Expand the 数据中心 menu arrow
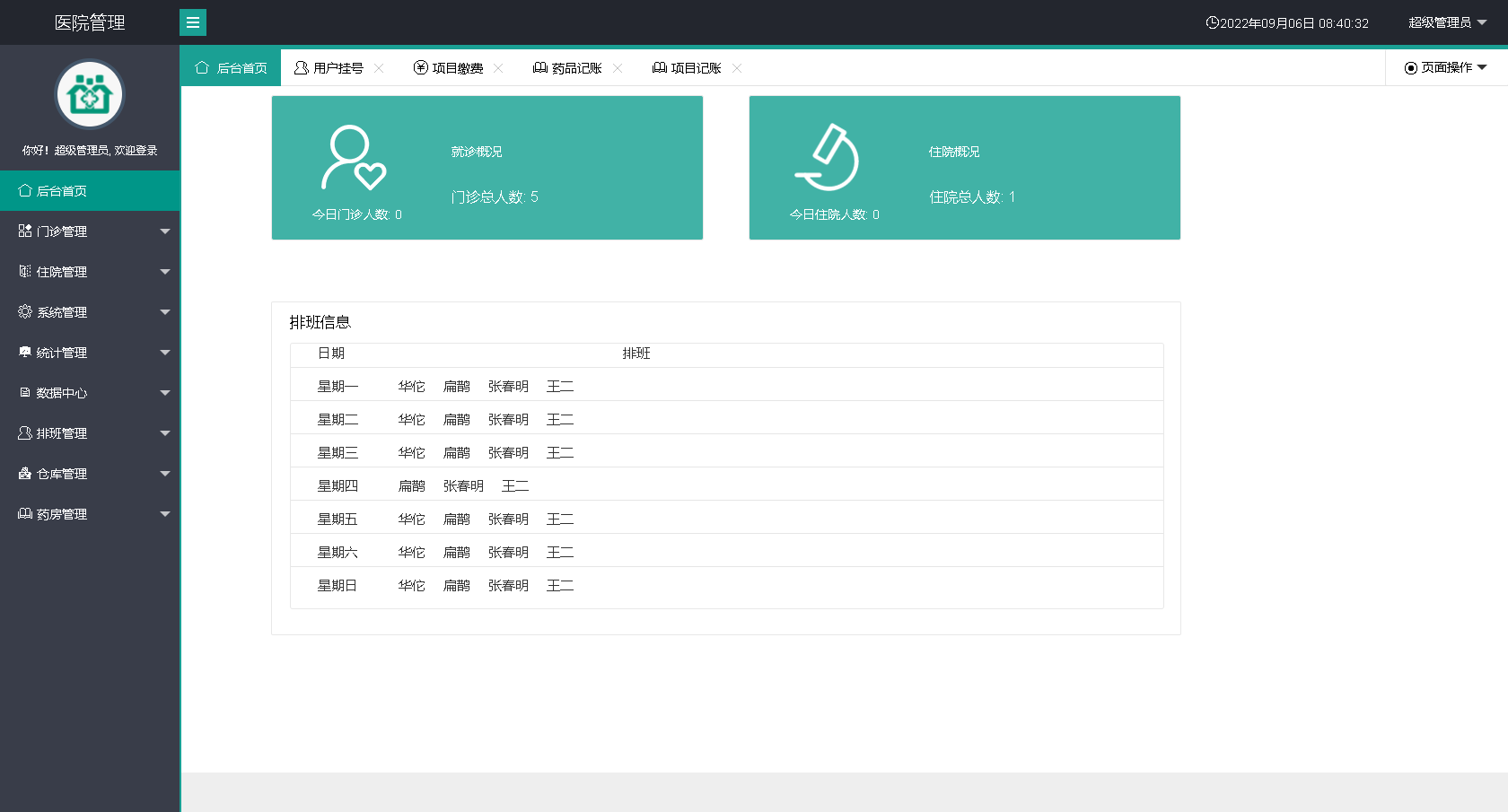This screenshot has width=1508, height=812. tap(165, 393)
